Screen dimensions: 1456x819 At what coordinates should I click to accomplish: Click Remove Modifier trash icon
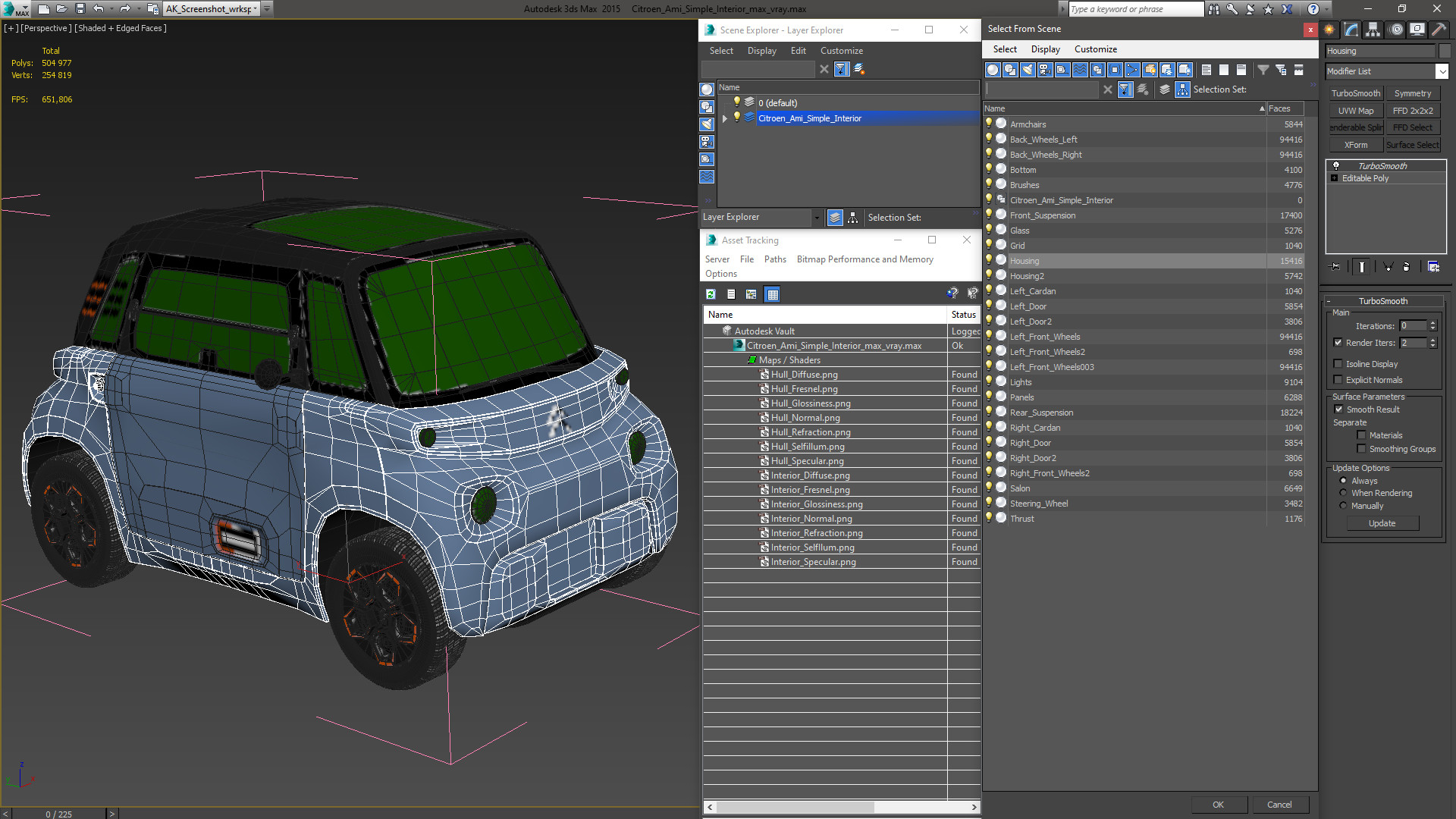(x=1407, y=267)
